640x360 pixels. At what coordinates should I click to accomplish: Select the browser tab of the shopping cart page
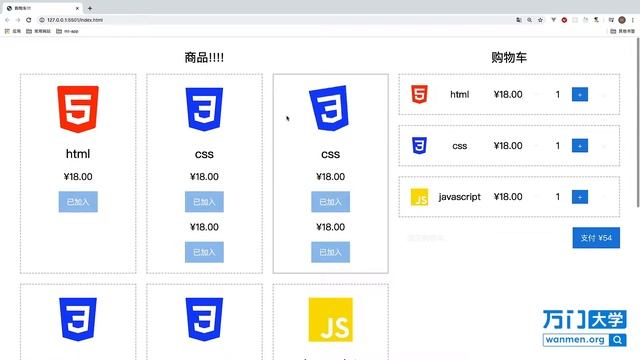(42, 8)
